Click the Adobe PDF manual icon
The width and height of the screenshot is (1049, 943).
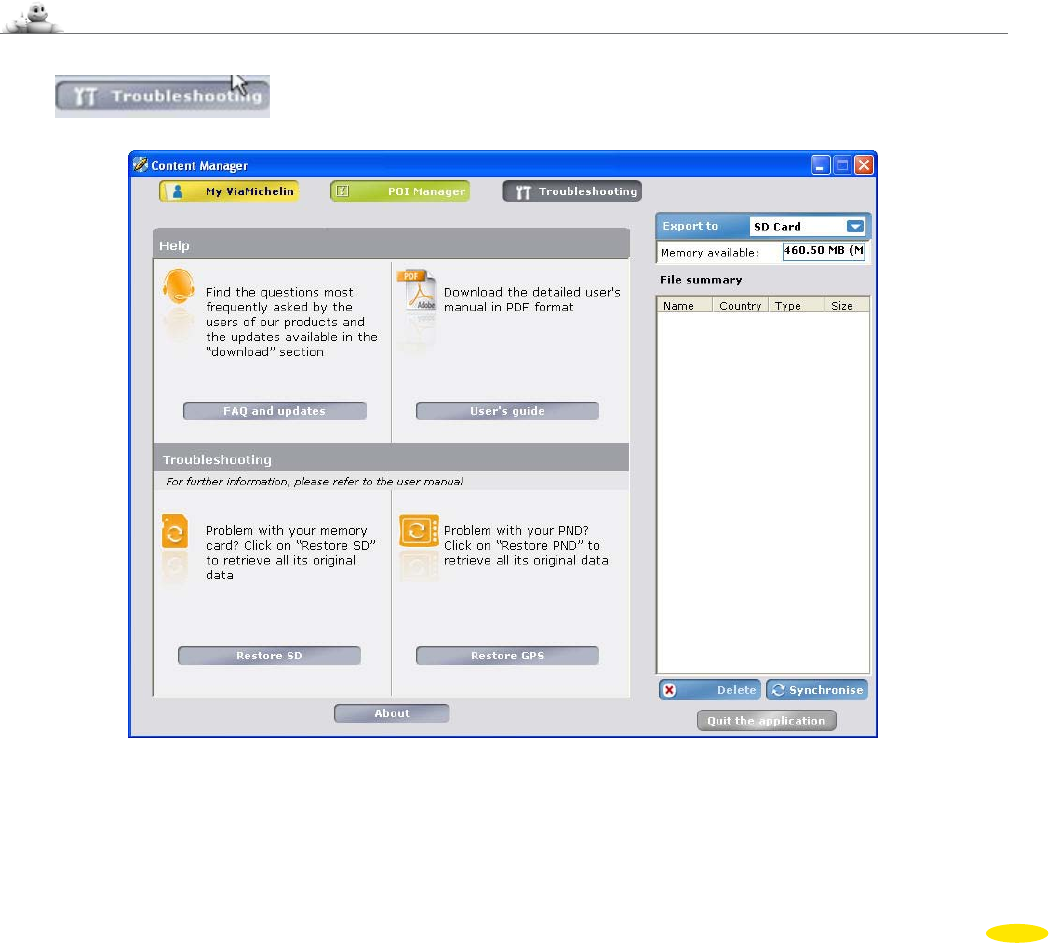tap(417, 290)
